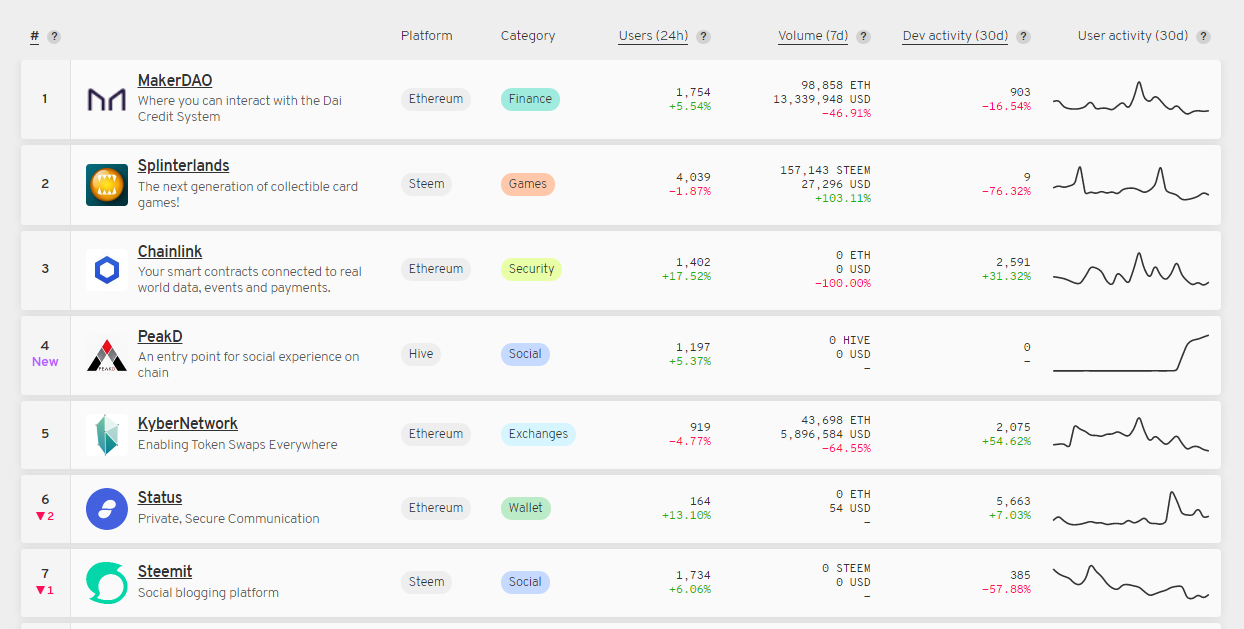Viewport: 1244px width, 629px height.
Task: Click the Status round logo icon
Action: coord(107,508)
